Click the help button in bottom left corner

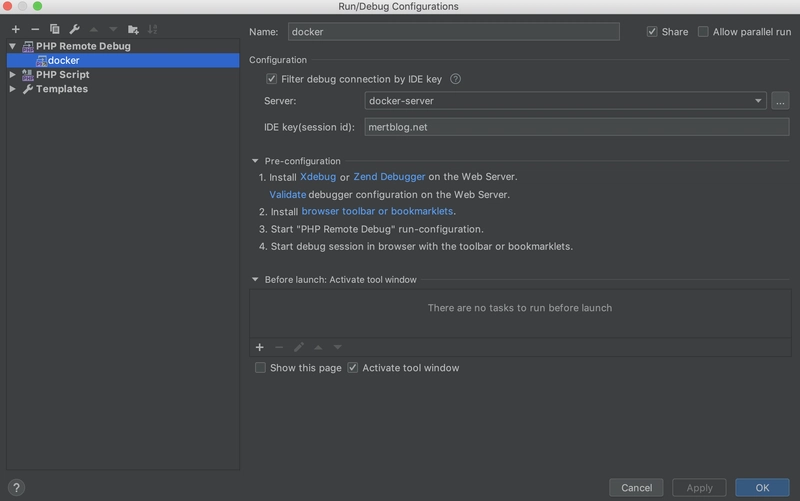point(16,488)
